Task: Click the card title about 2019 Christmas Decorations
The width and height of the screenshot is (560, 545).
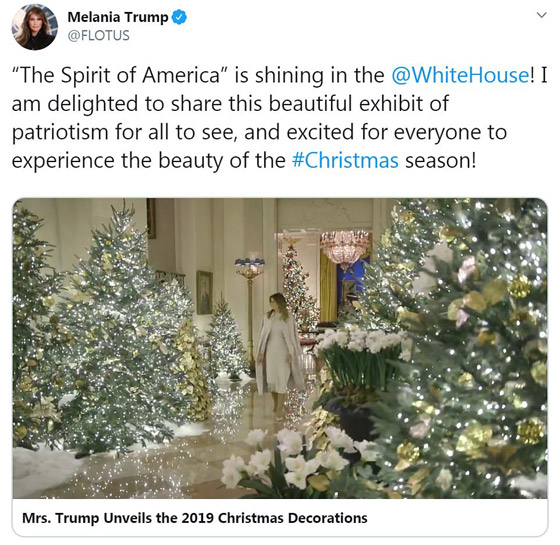Action: coord(195,518)
